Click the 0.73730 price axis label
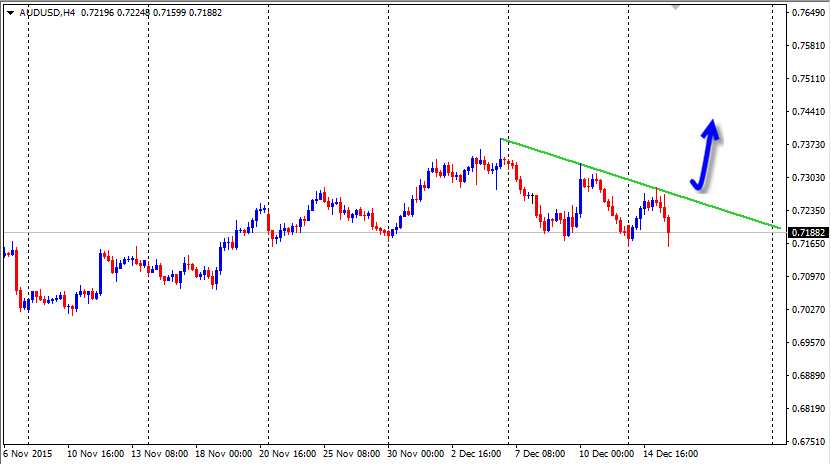This screenshot has height=464, width=831. pos(808,145)
